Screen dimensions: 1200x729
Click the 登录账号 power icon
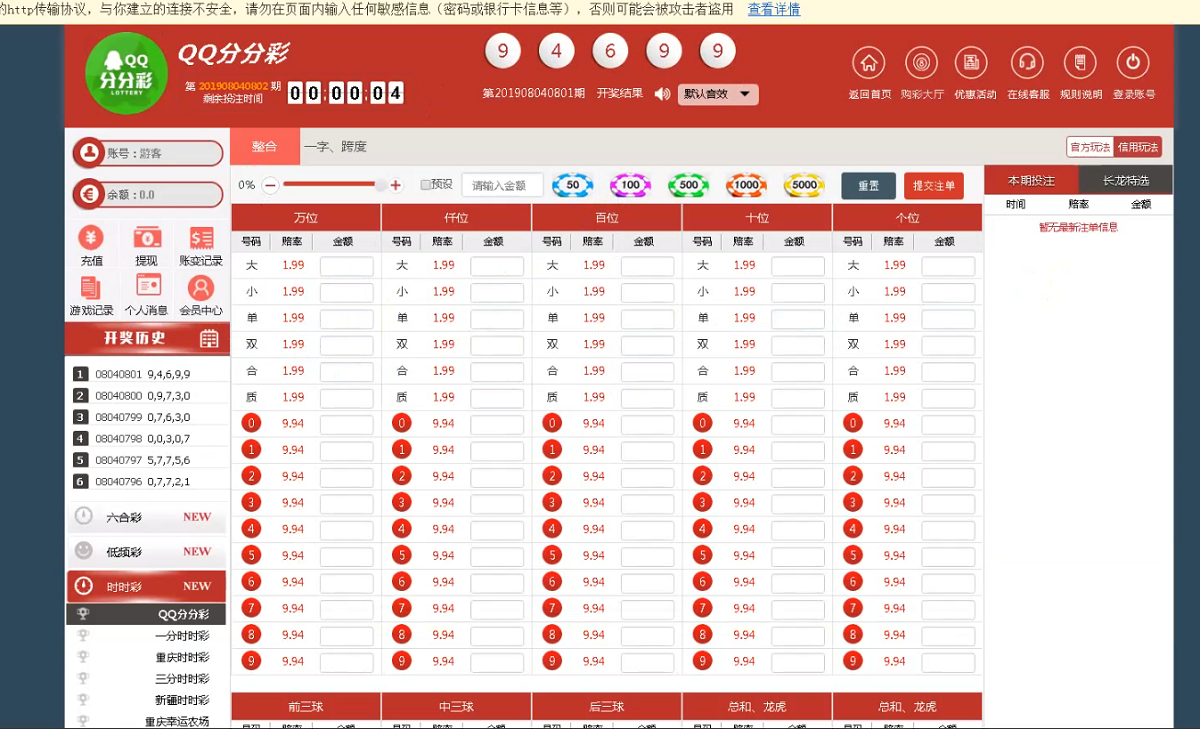(x=1132, y=63)
